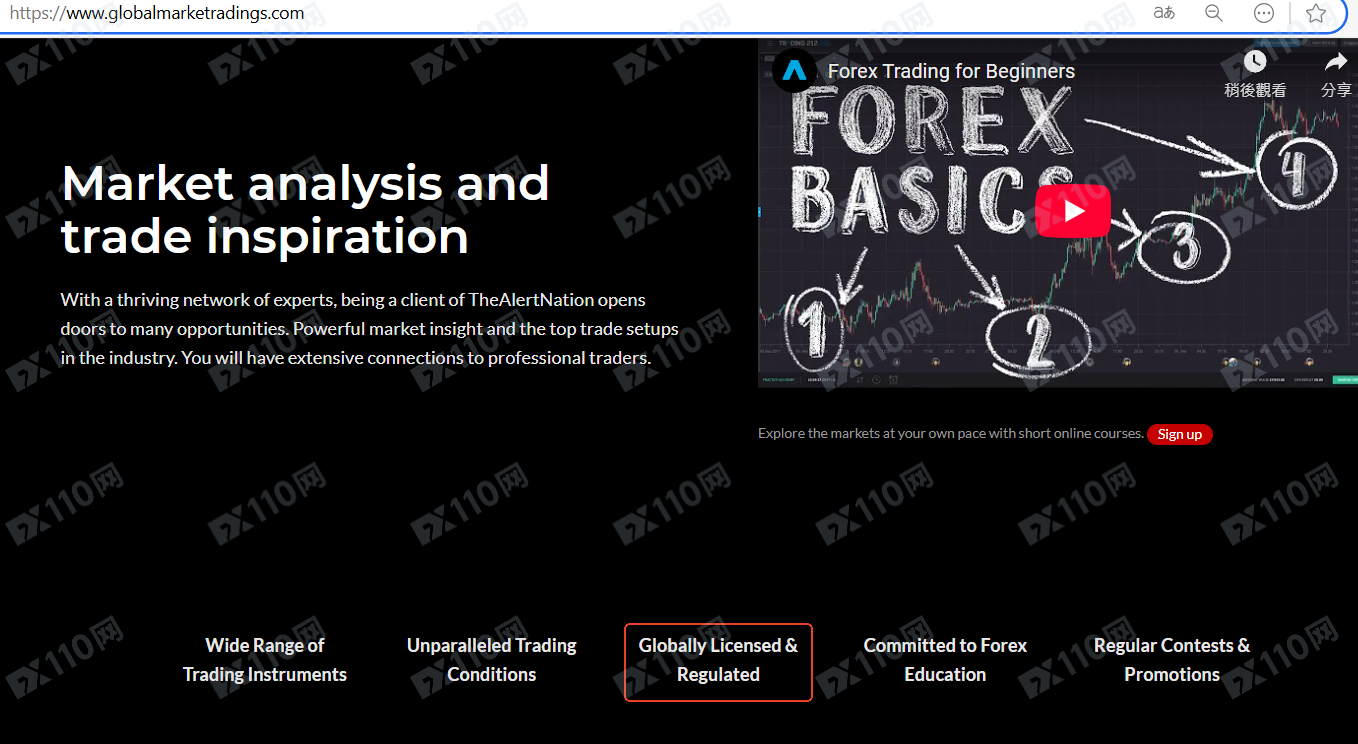Click the Watch Later clock icon

(x=1255, y=63)
